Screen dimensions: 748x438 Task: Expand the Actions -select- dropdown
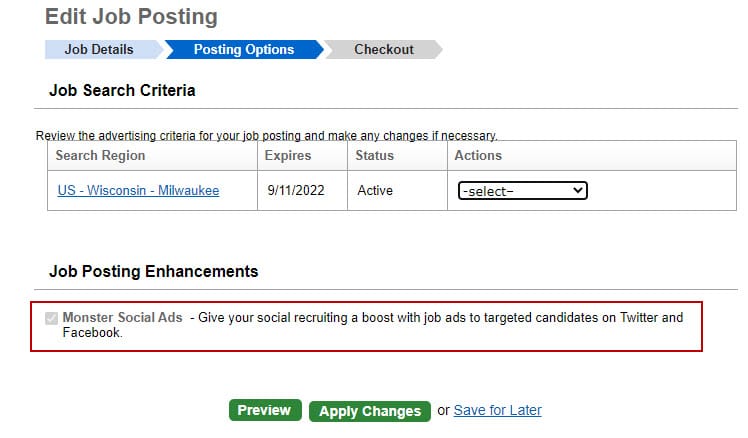522,191
